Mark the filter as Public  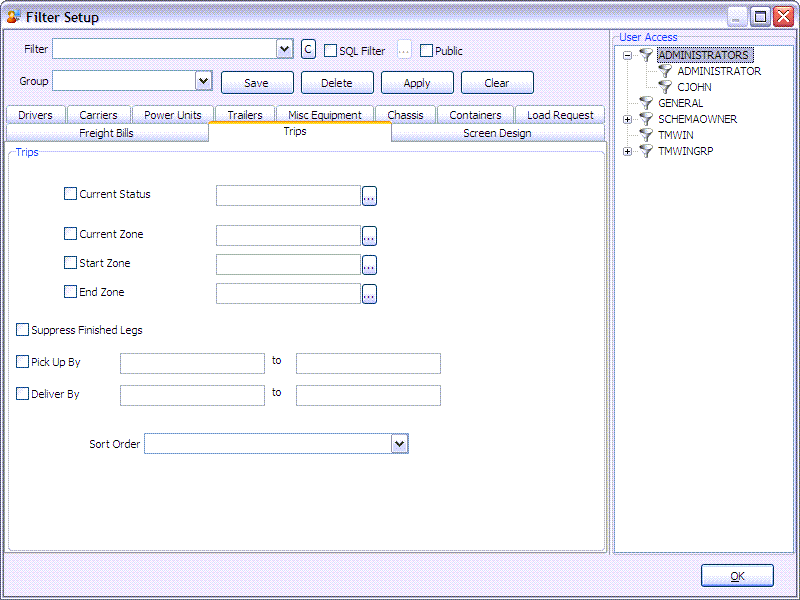[x=426, y=50]
